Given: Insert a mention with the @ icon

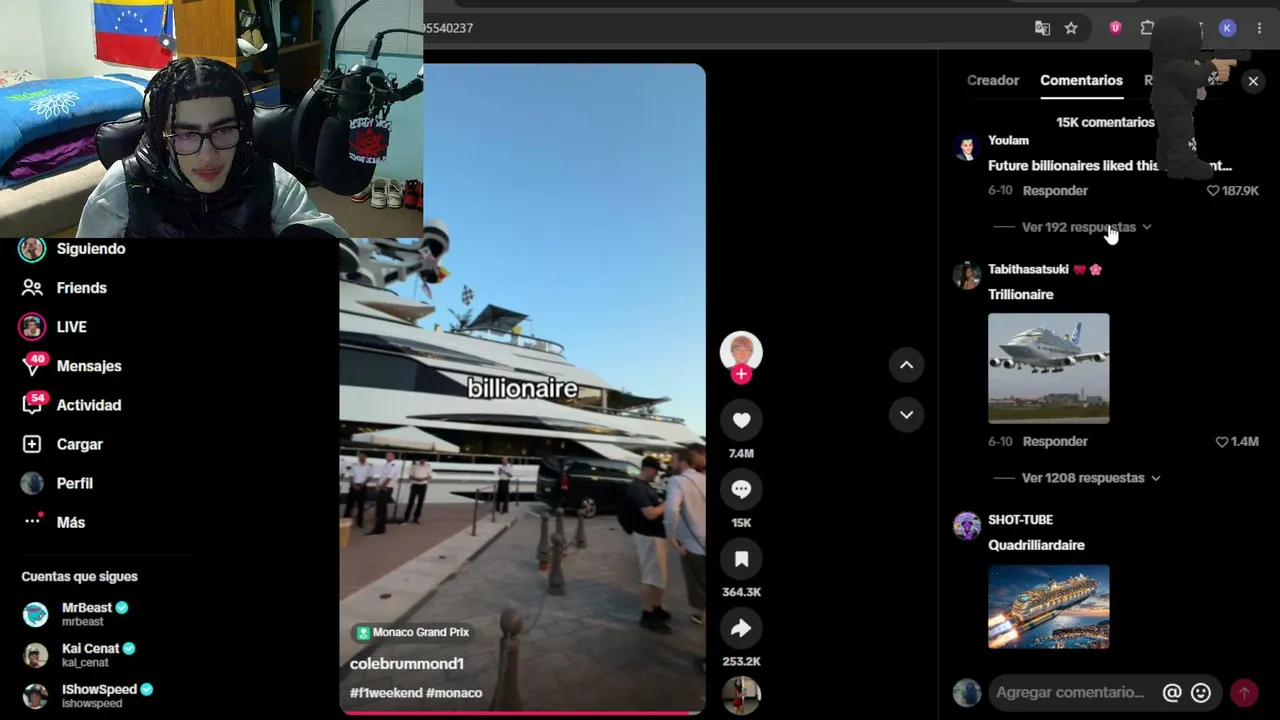Looking at the screenshot, I should coord(1172,692).
